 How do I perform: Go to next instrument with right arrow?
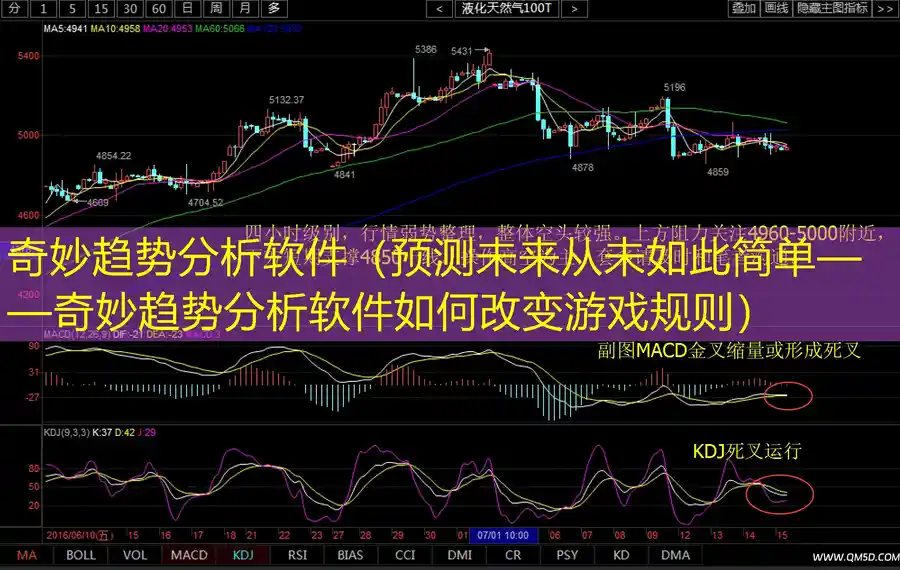tap(574, 8)
